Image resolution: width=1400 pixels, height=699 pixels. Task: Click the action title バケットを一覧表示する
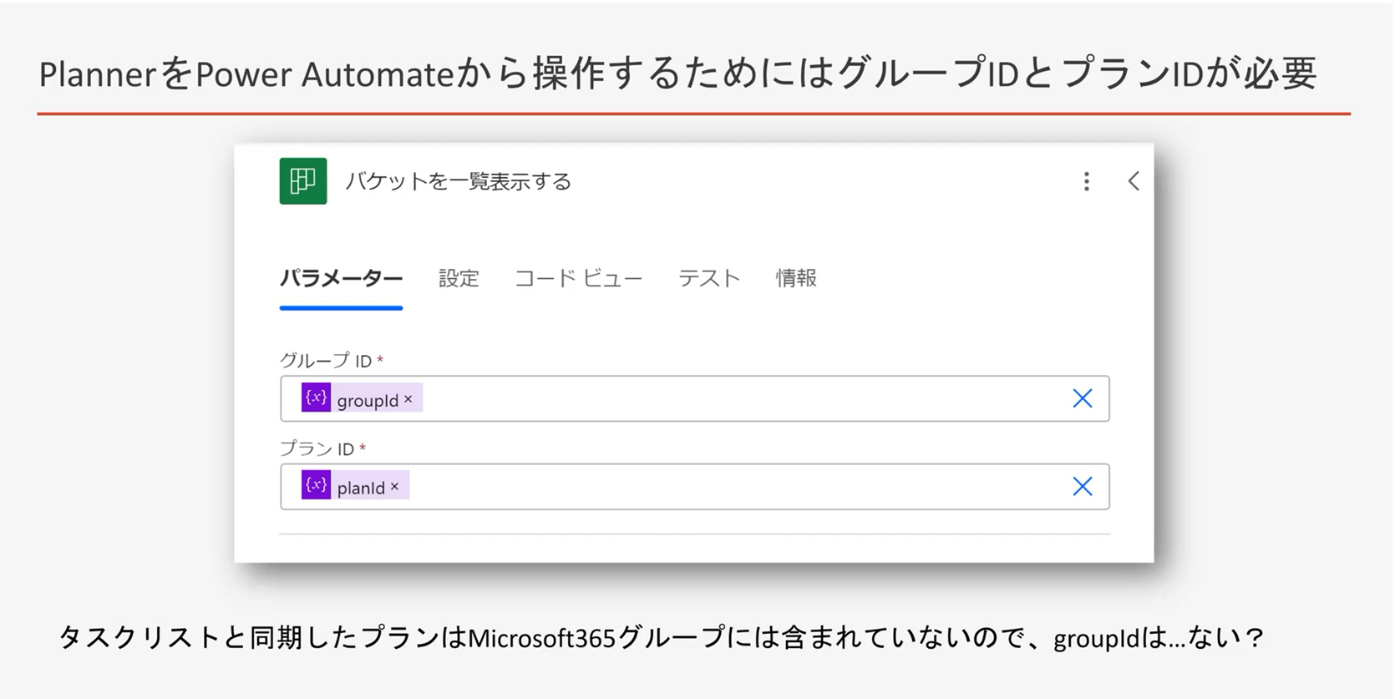point(458,182)
